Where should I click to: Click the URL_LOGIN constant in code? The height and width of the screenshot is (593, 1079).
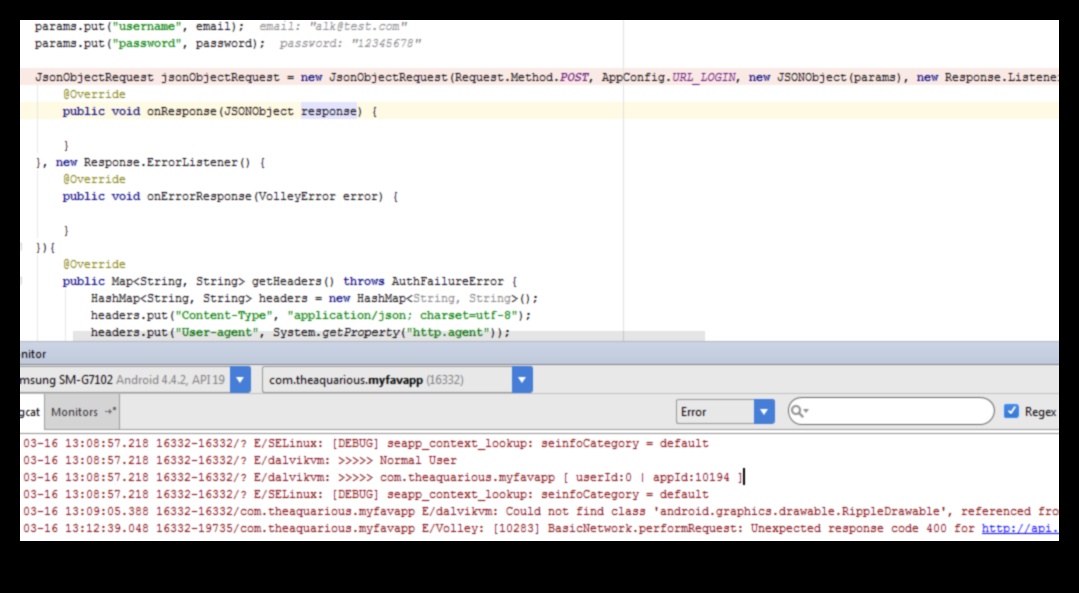704,77
